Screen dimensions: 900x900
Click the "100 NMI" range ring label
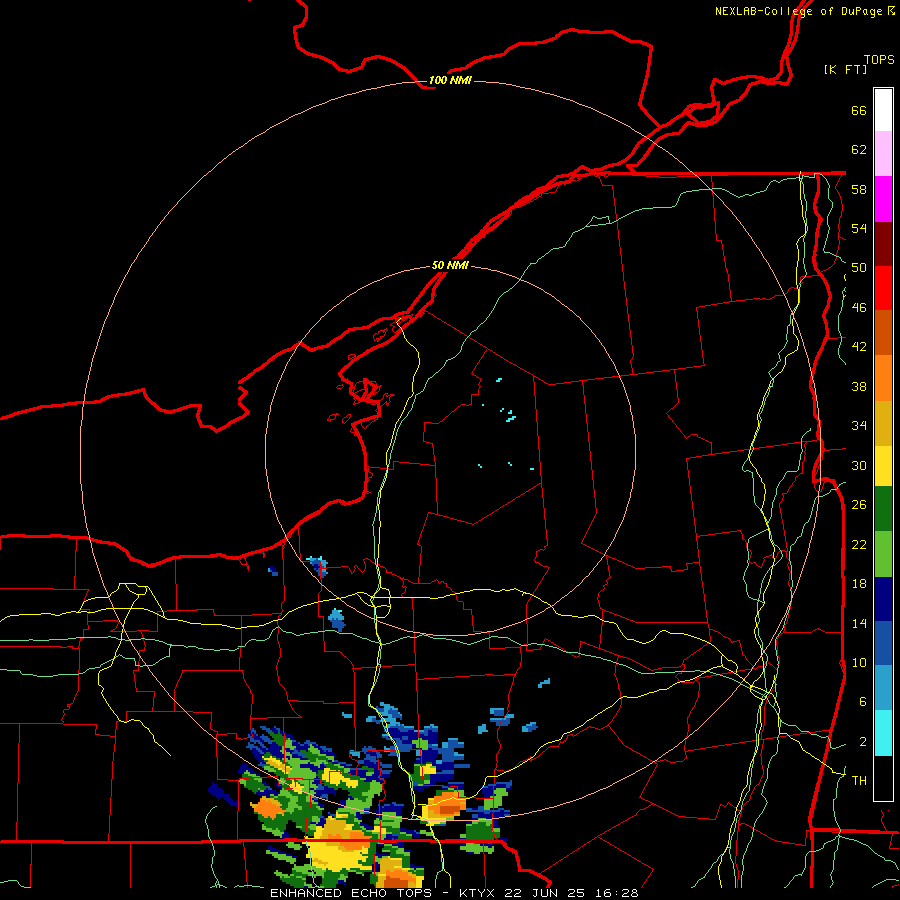450,80
